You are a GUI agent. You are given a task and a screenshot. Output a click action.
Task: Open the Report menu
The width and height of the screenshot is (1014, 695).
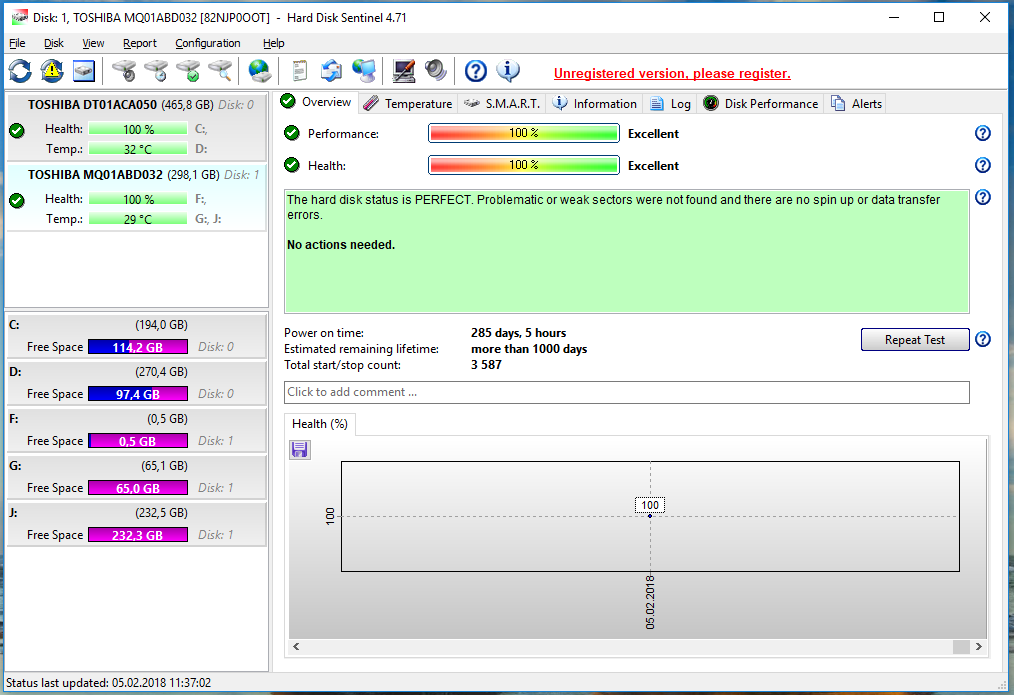pos(140,43)
